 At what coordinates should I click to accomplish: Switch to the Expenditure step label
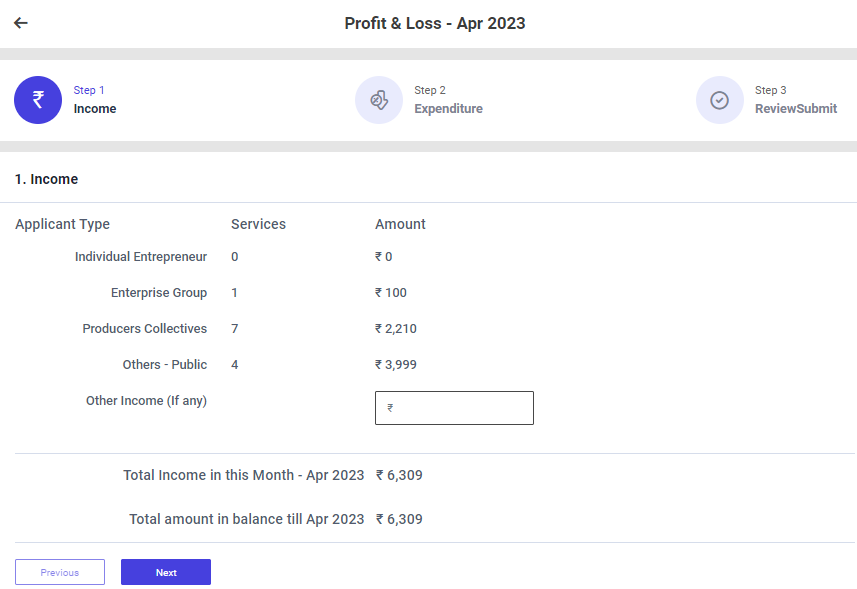(x=448, y=109)
